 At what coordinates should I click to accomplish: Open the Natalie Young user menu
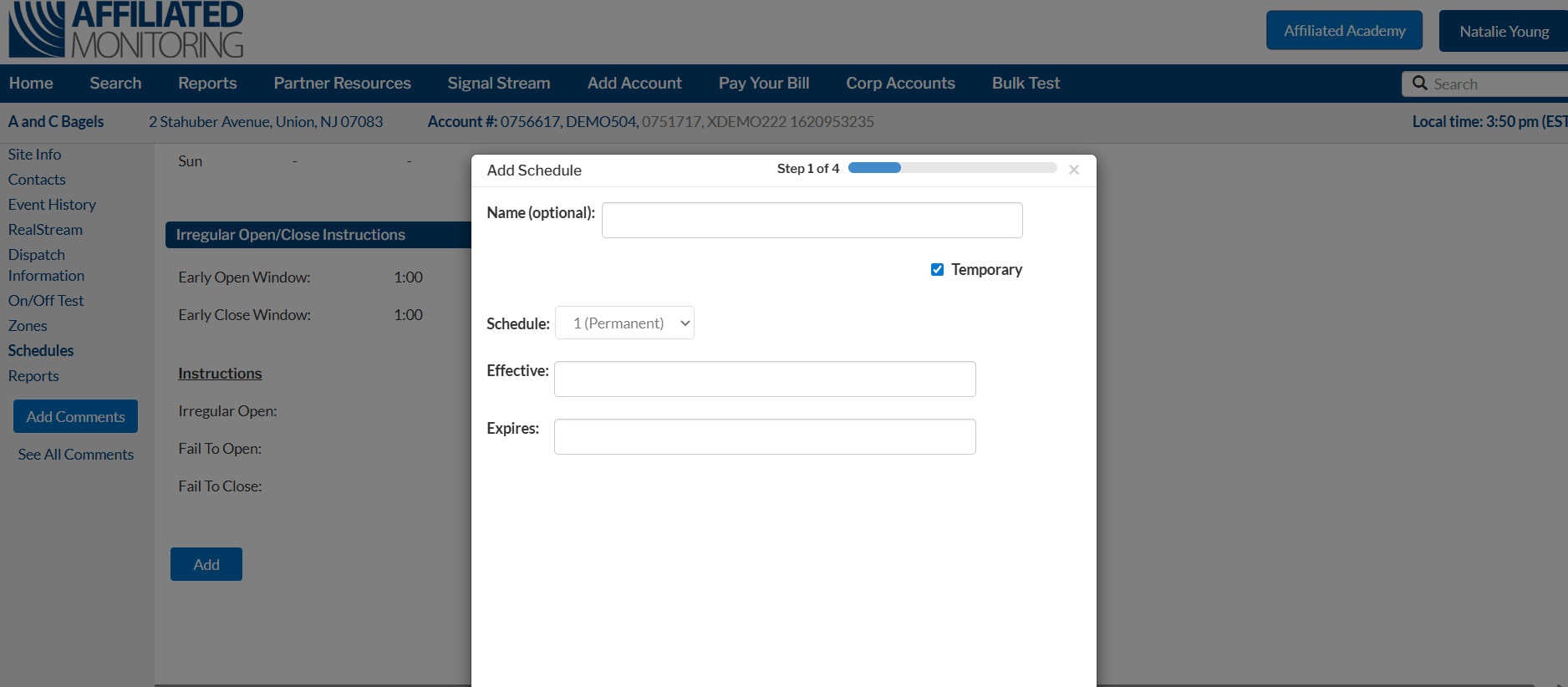tap(1503, 32)
